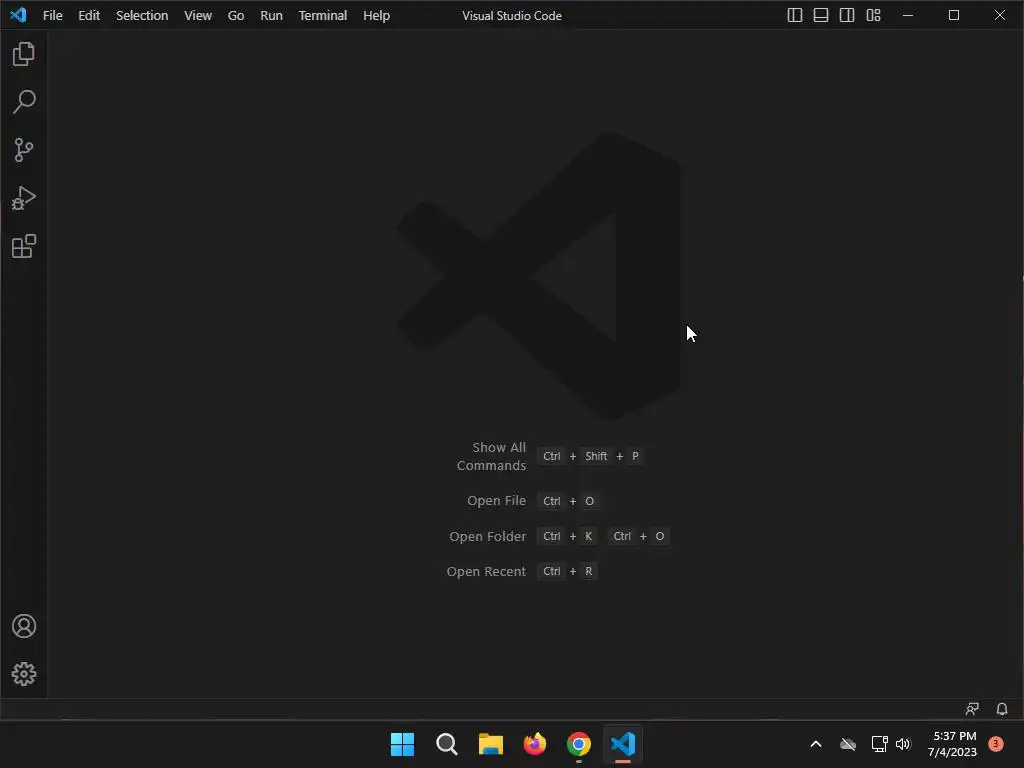Open File Explorer from taskbar
The width and height of the screenshot is (1024, 768).
click(x=490, y=744)
